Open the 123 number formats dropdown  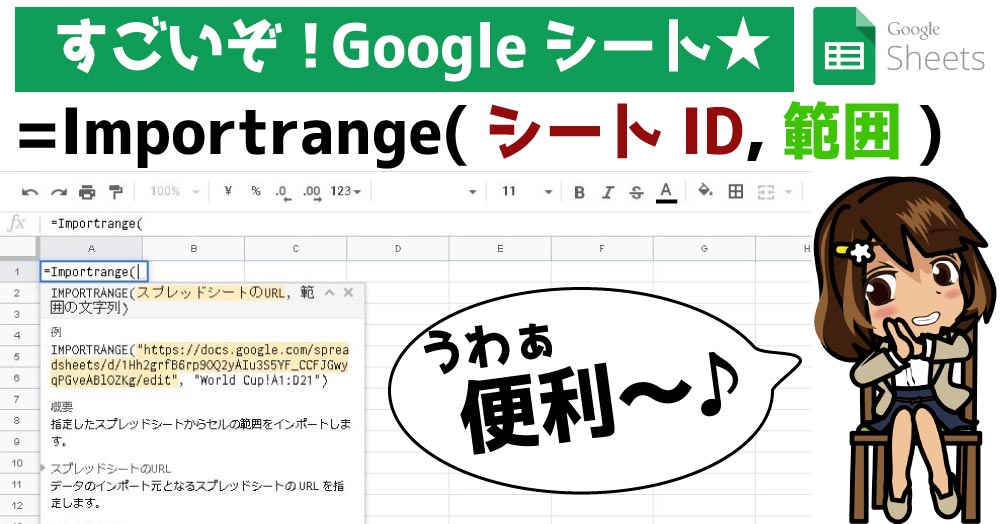pyautogui.click(x=346, y=191)
